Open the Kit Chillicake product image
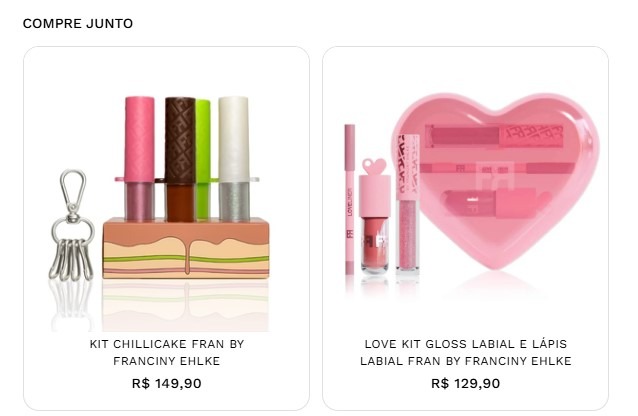Screen dimensions: 638x416 160,214
